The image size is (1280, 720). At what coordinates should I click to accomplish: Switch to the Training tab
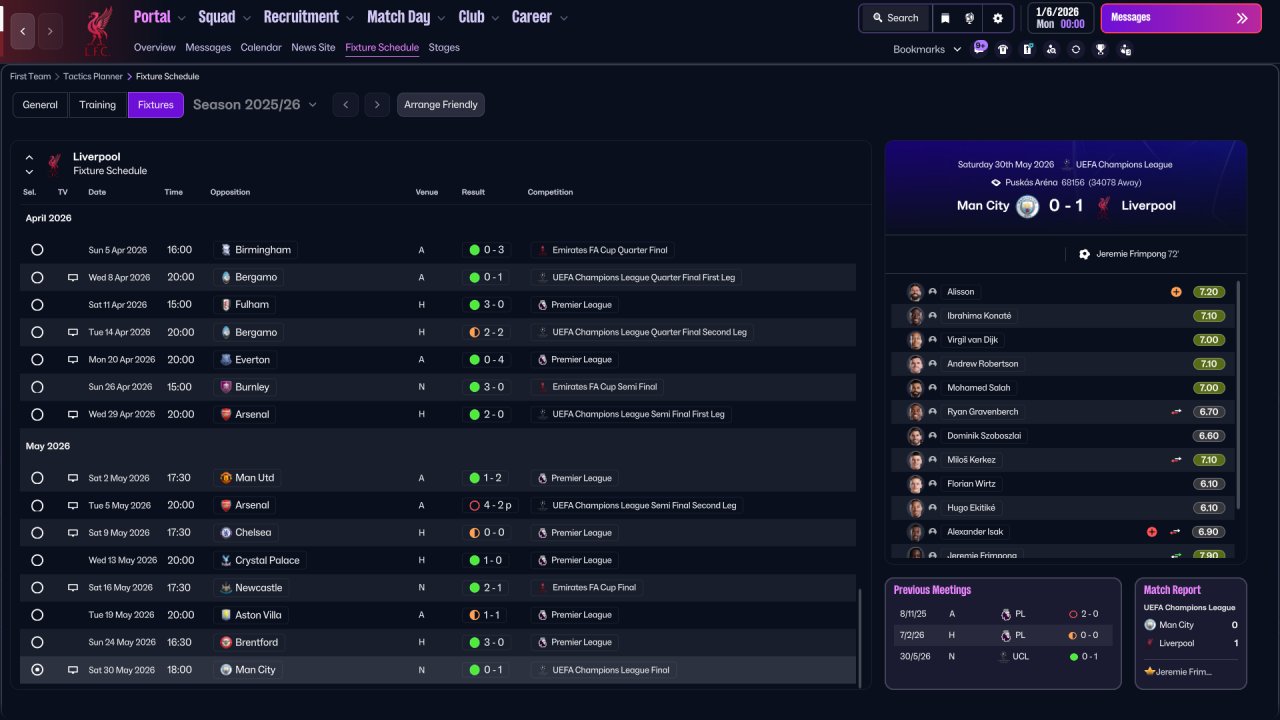coord(98,105)
